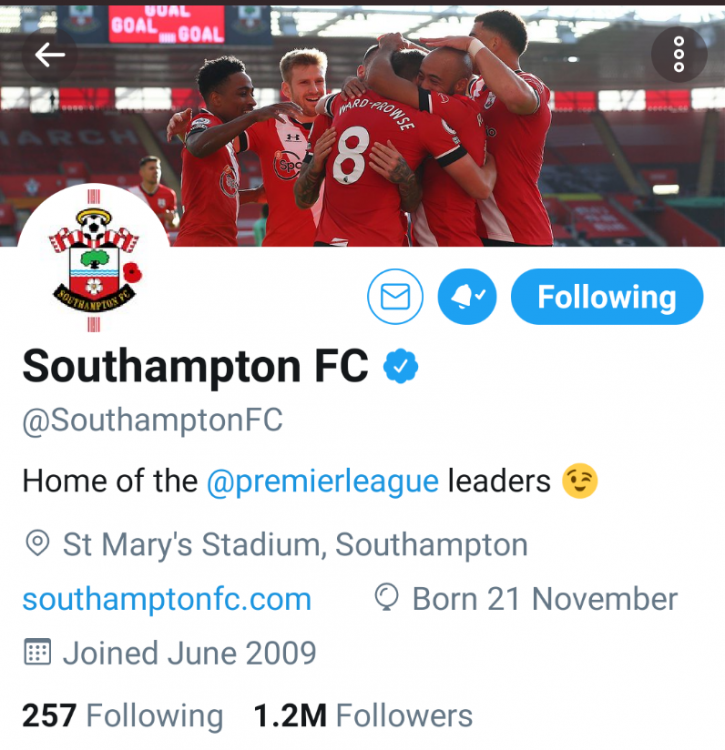This screenshot has width=725, height=750.
Task: Tap the Born 21 November text
Action: tap(545, 599)
